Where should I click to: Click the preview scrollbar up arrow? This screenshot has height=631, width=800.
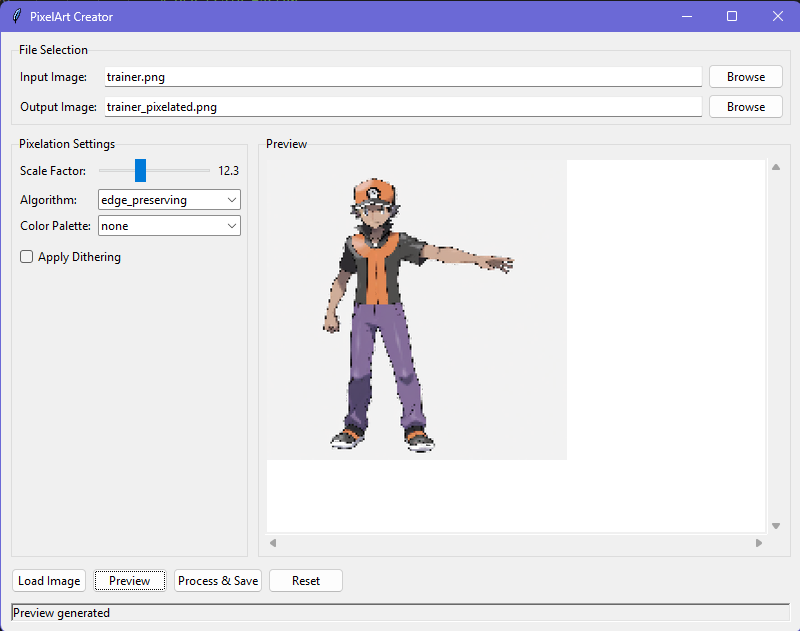(776, 167)
